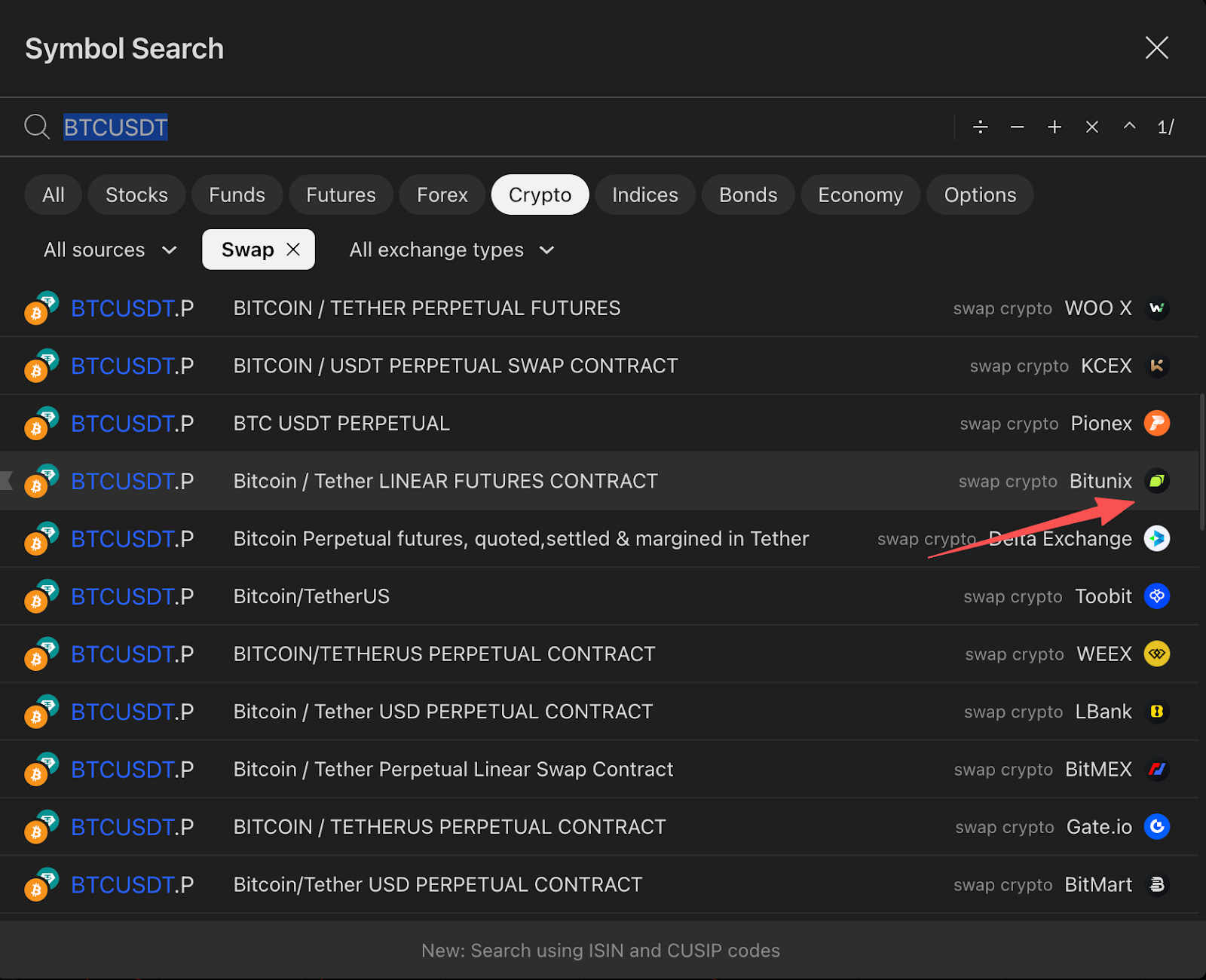Click the division operator icon
The image size is (1206, 980).
980,127
